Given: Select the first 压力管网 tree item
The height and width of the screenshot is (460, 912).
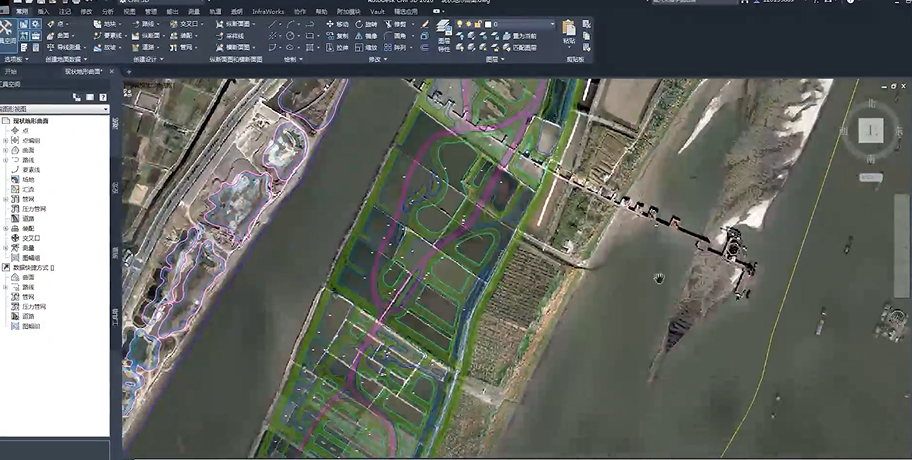Looking at the screenshot, I should (x=34, y=209).
